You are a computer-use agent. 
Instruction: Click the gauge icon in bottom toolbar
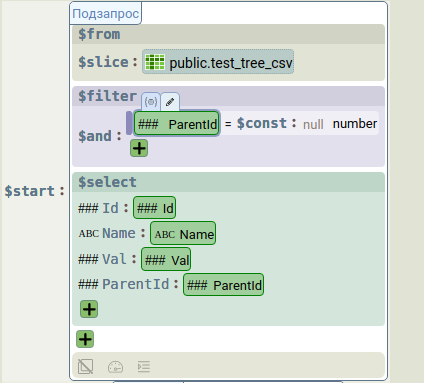point(115,367)
